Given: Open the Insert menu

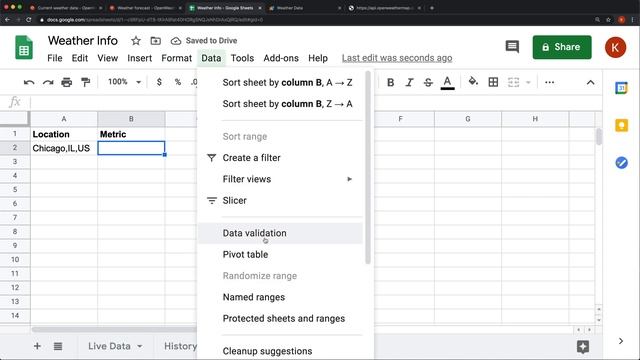Looking at the screenshot, I should [x=140, y=58].
